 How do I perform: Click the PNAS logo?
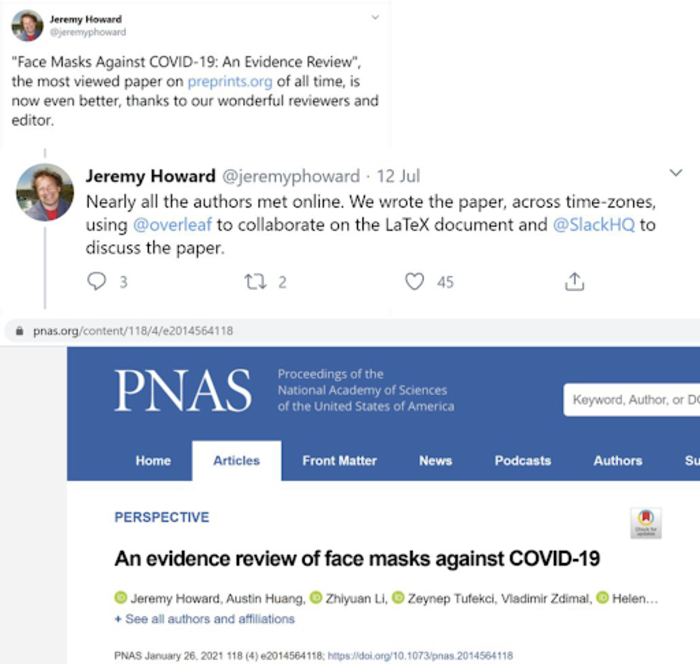pos(183,390)
